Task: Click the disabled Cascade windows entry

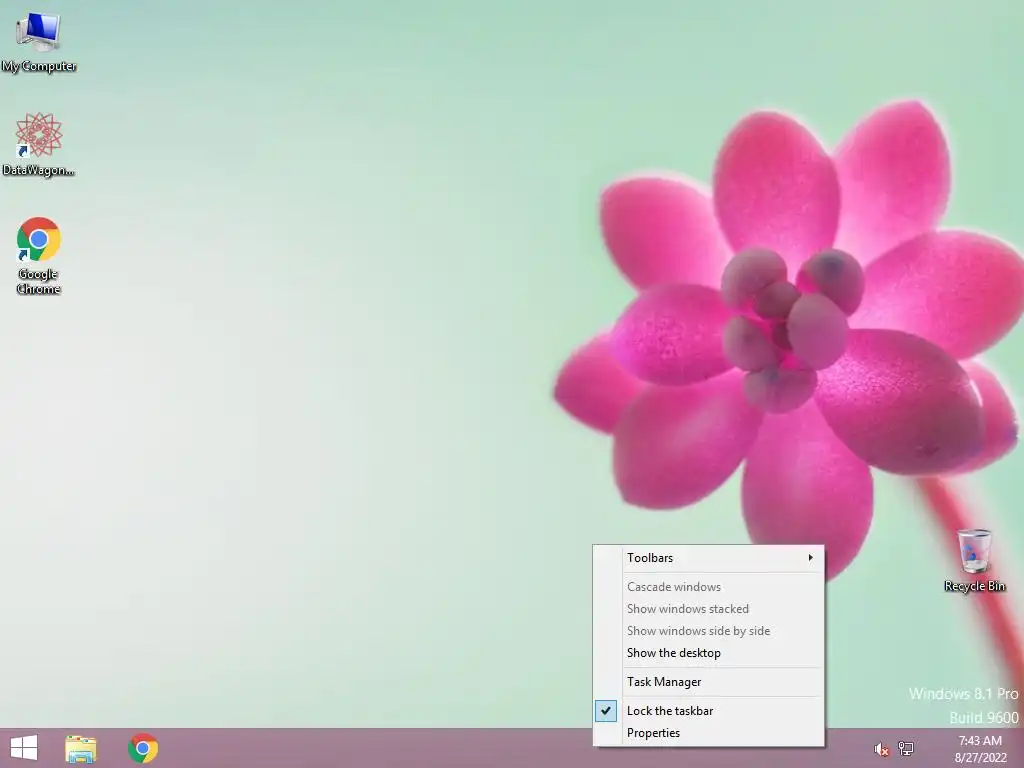Action: [x=709, y=586]
